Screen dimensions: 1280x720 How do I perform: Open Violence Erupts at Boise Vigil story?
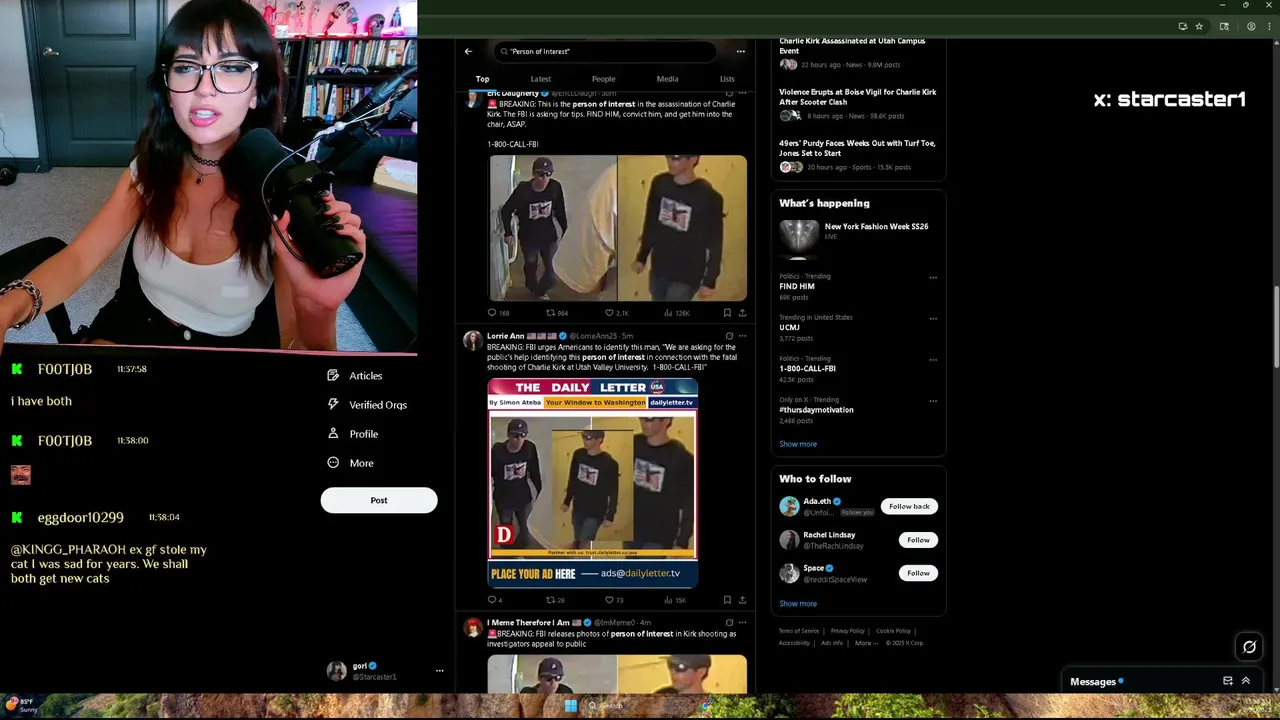pos(858,103)
